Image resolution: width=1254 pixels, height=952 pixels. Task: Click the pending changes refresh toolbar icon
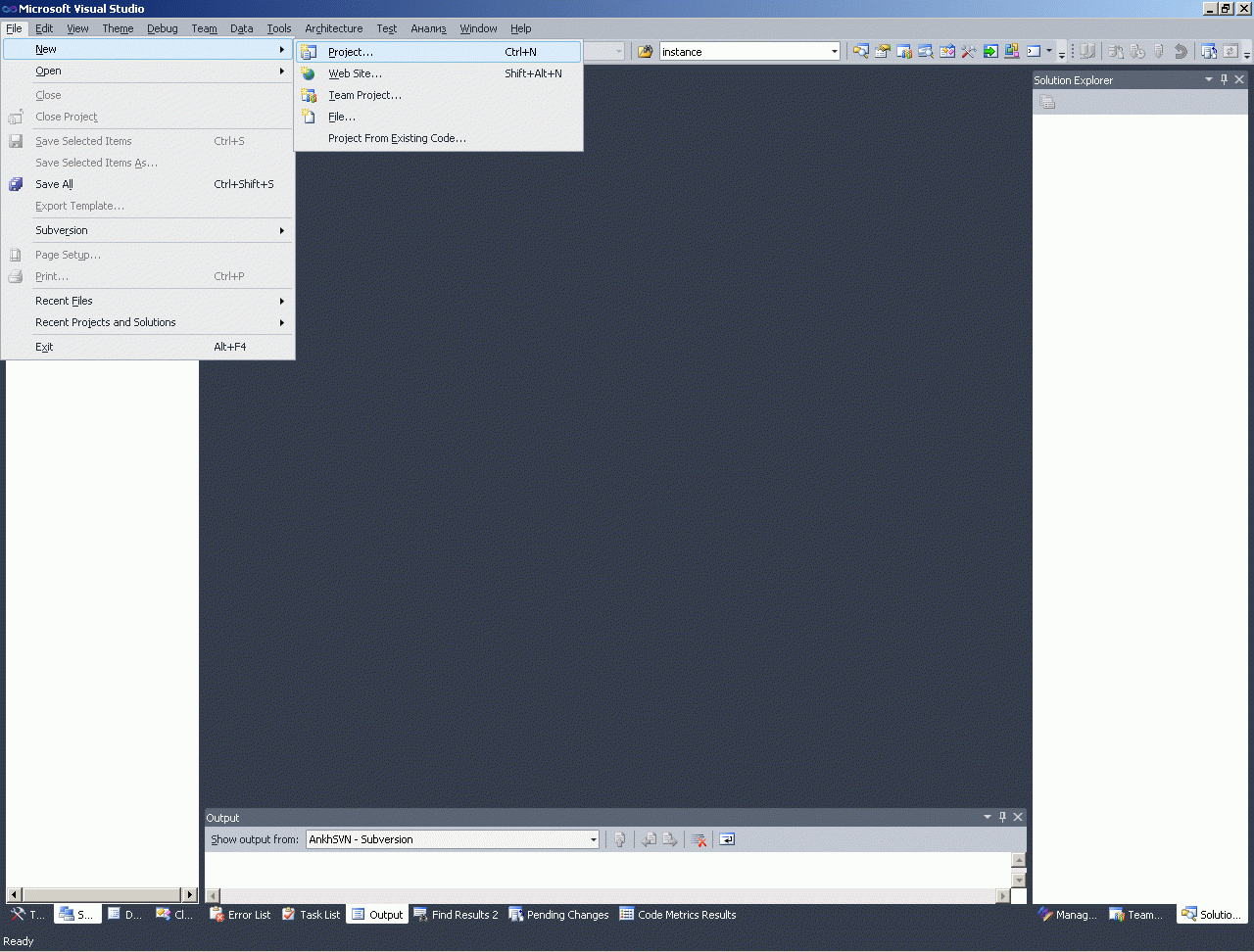coord(1230,52)
